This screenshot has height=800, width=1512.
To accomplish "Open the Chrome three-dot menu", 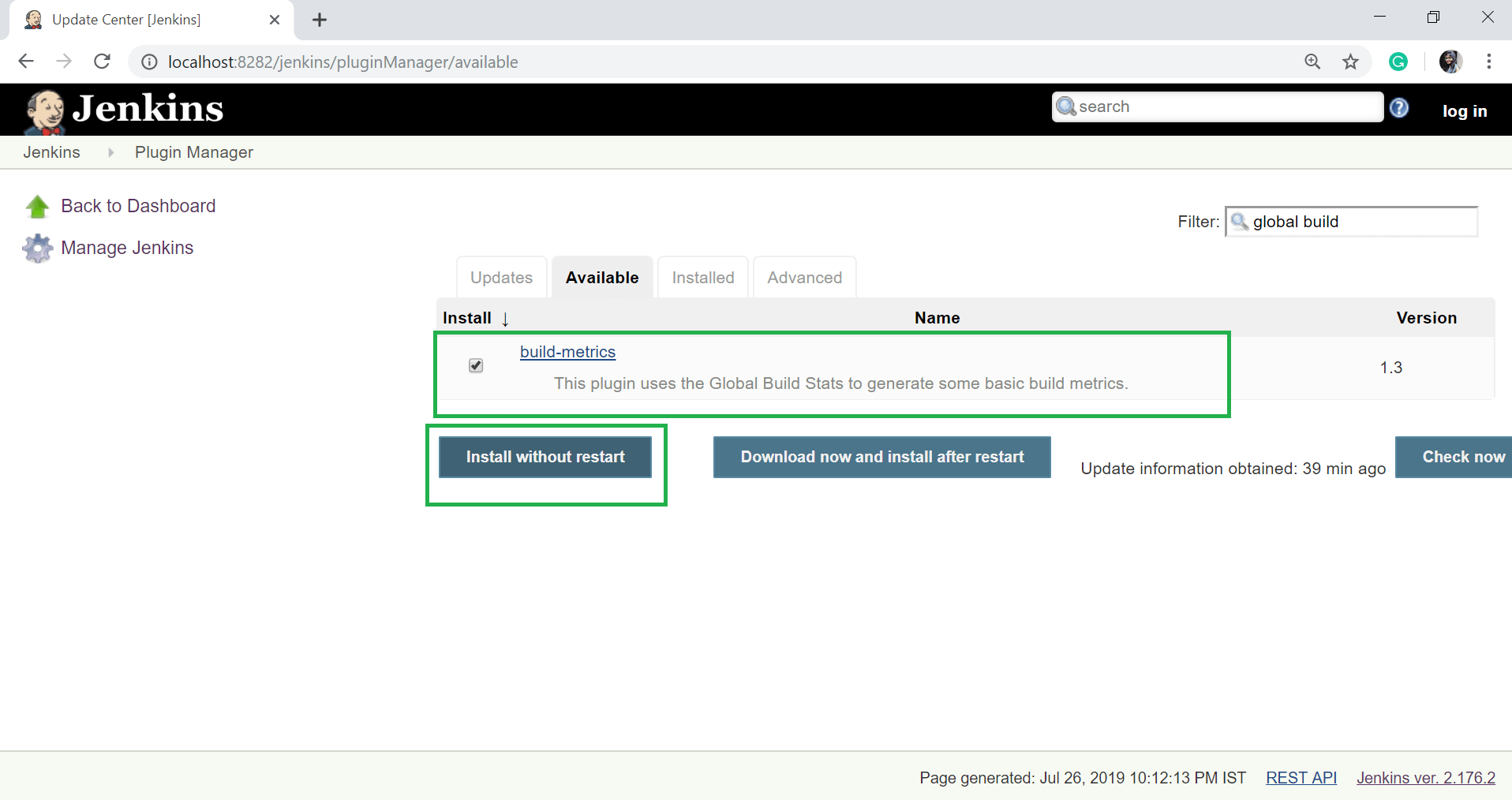I will click(1488, 62).
